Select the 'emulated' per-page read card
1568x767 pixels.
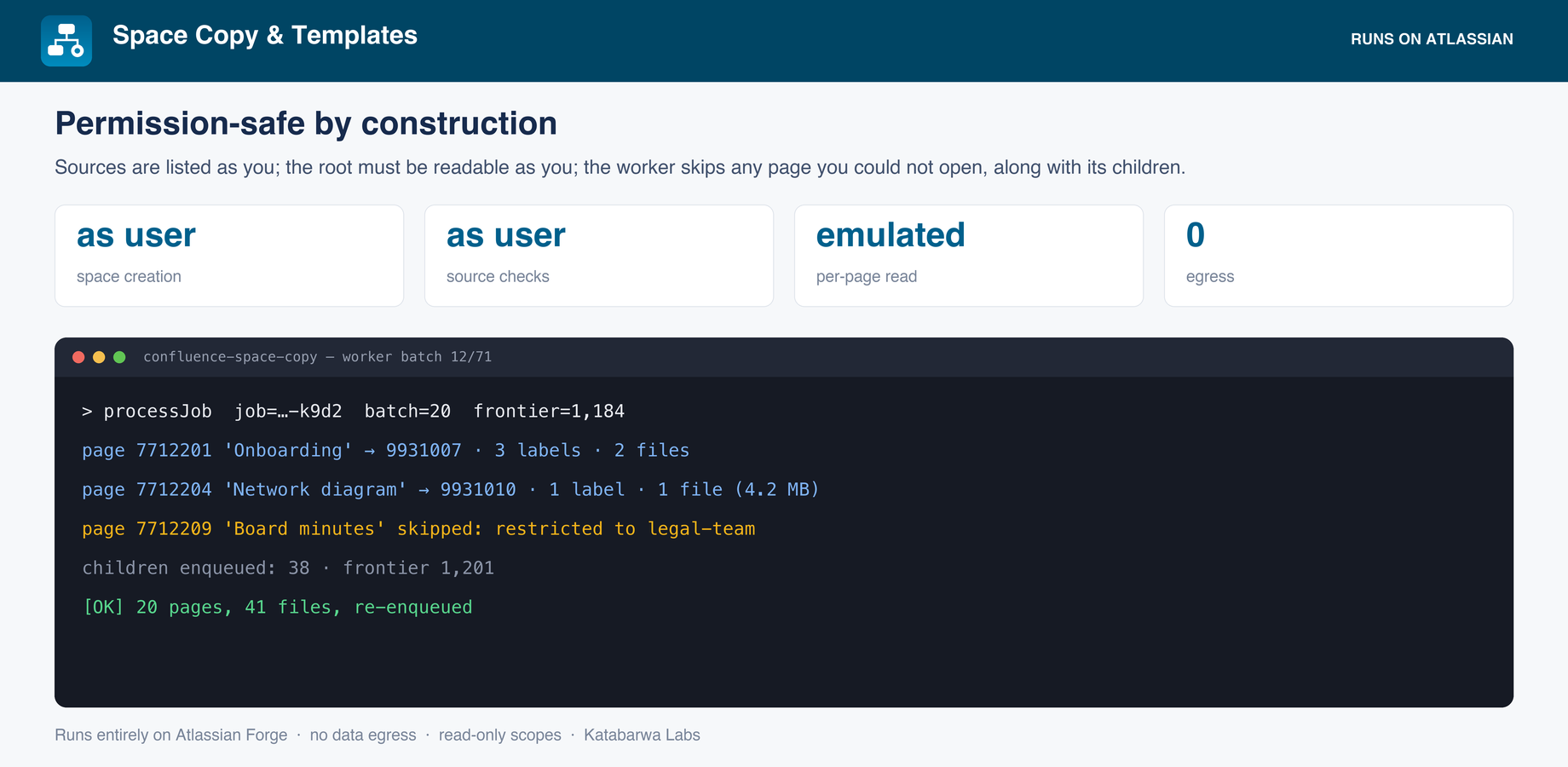pyautogui.click(x=969, y=256)
